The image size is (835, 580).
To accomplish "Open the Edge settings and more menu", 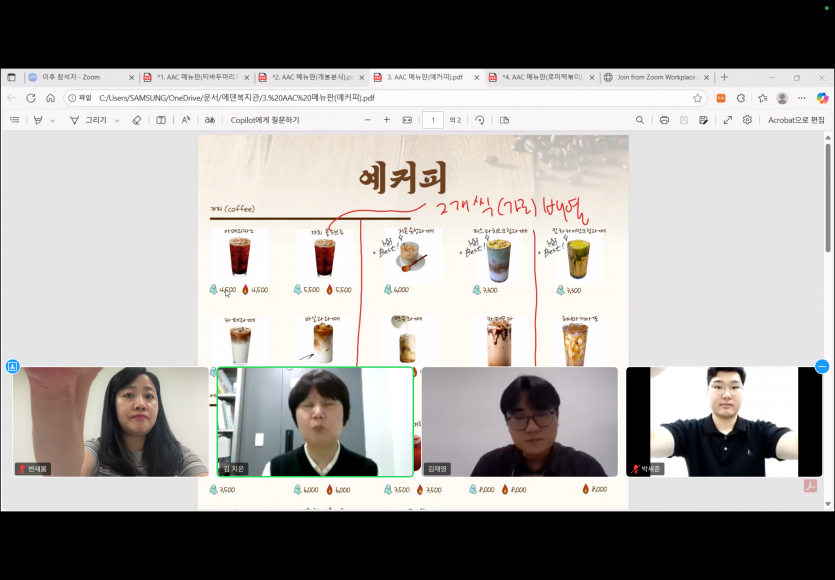I will (801, 98).
